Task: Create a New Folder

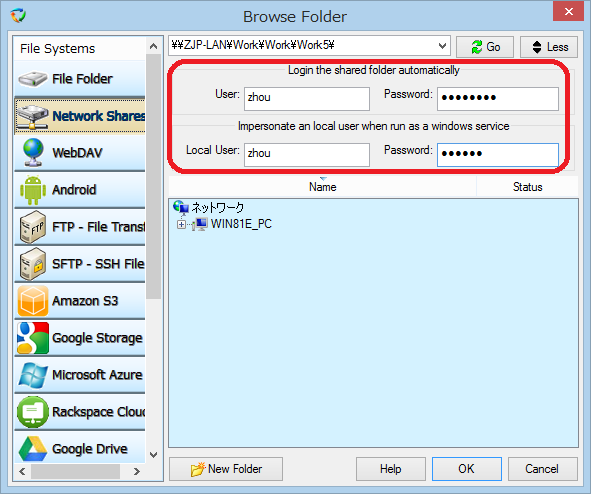Action: pos(226,469)
